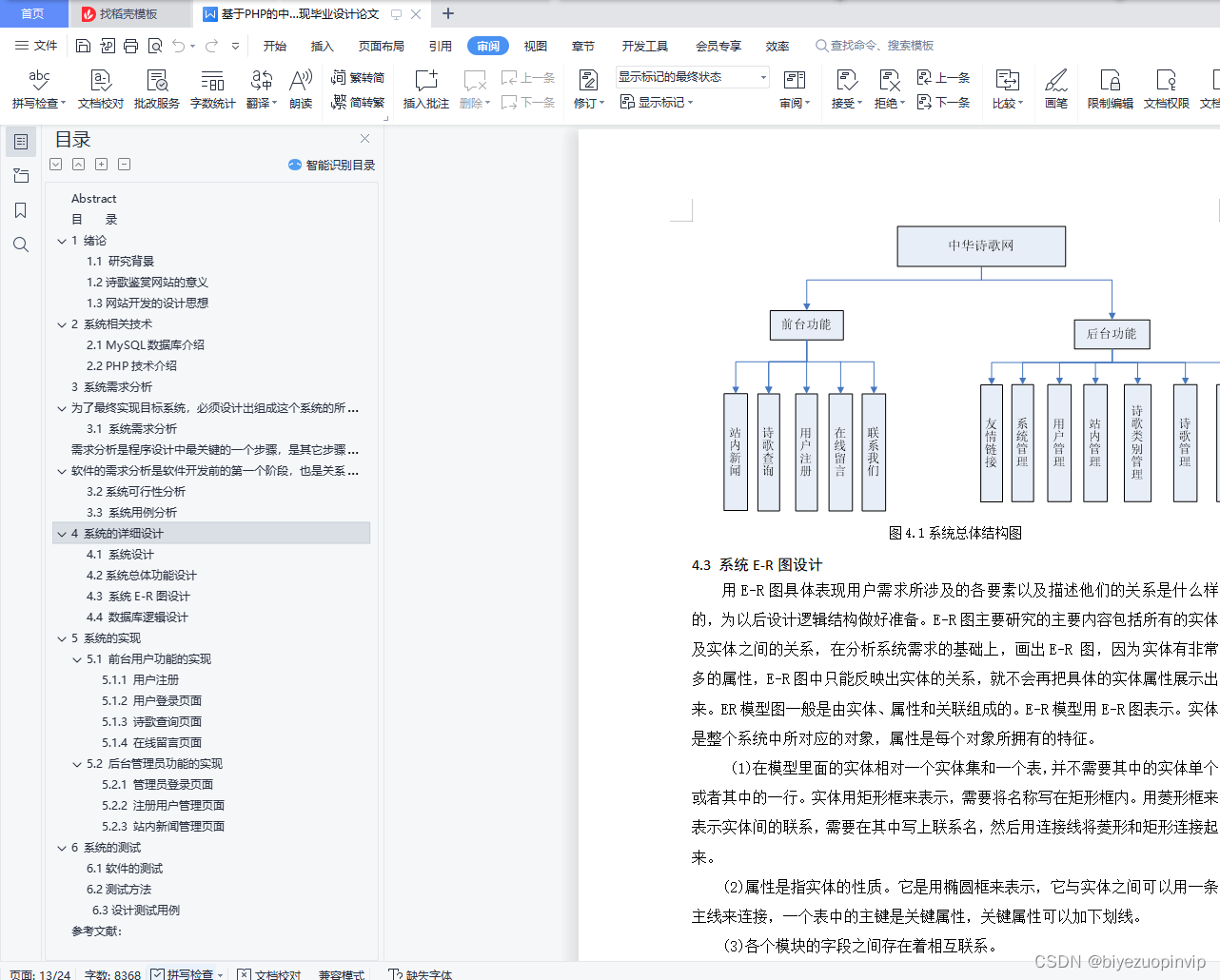Switch to the 视图 ribbon tab

(536, 46)
